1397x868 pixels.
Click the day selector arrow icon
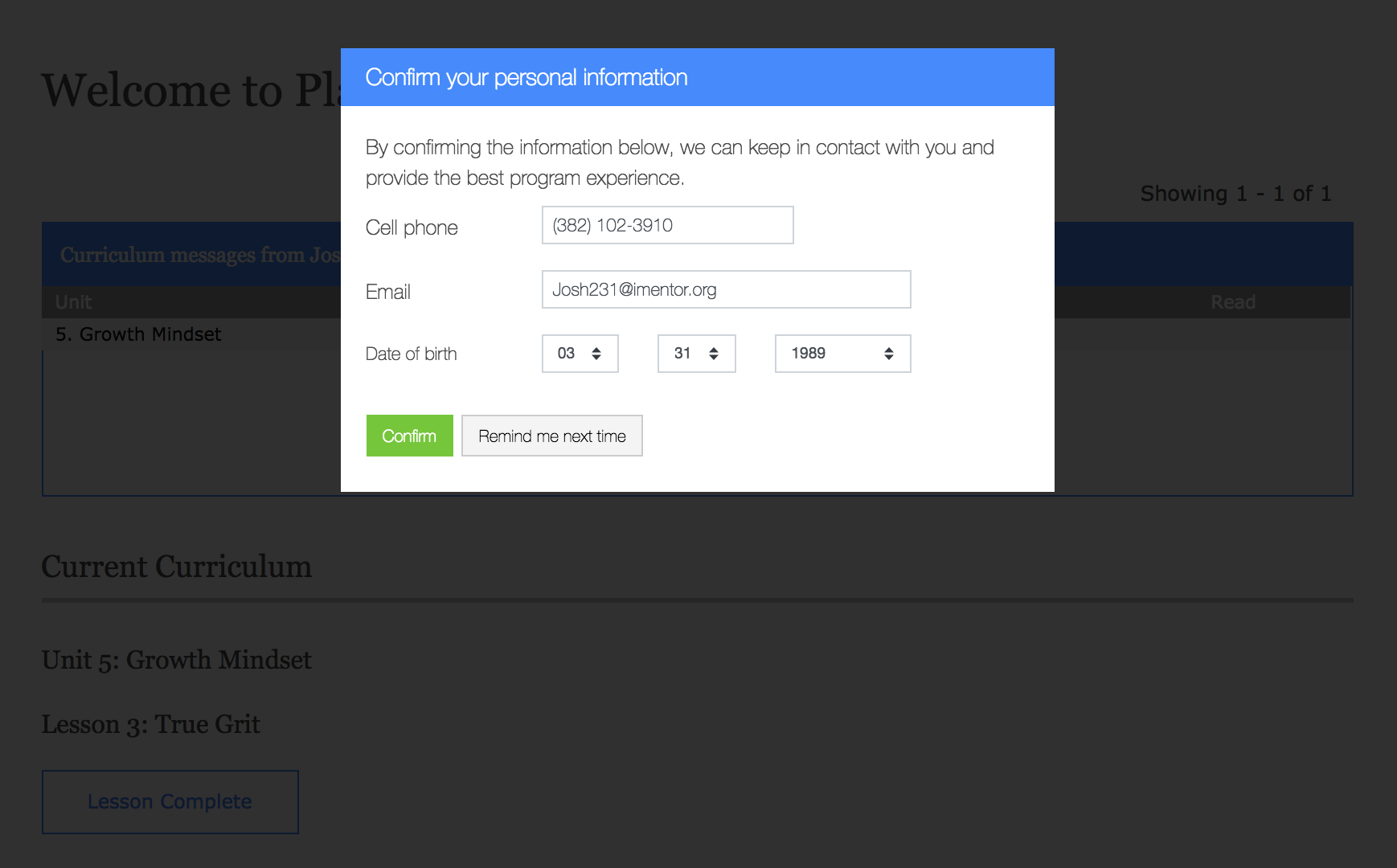[714, 354]
